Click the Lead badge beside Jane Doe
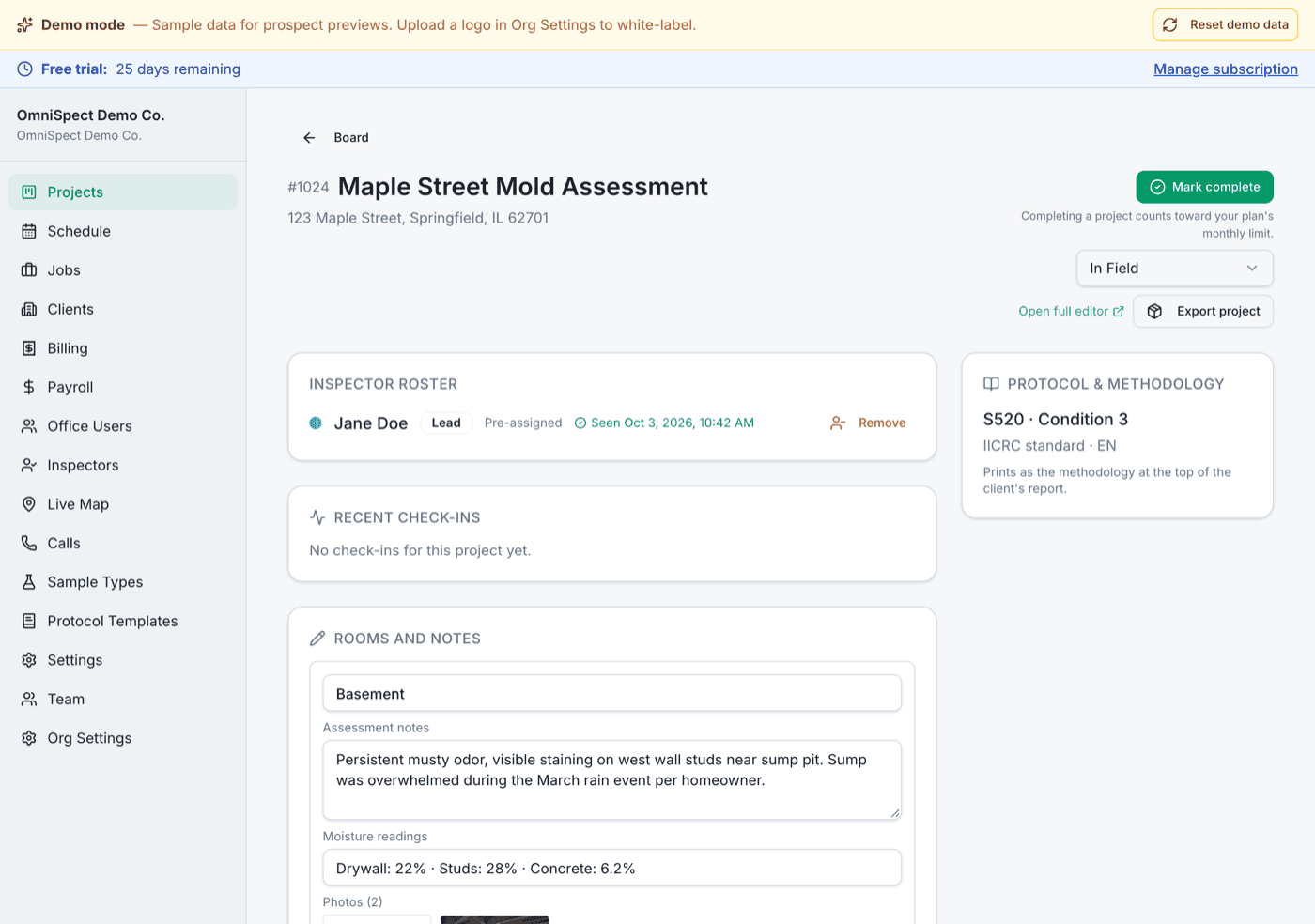Screen dimensions: 1315x924 [x=446, y=423]
